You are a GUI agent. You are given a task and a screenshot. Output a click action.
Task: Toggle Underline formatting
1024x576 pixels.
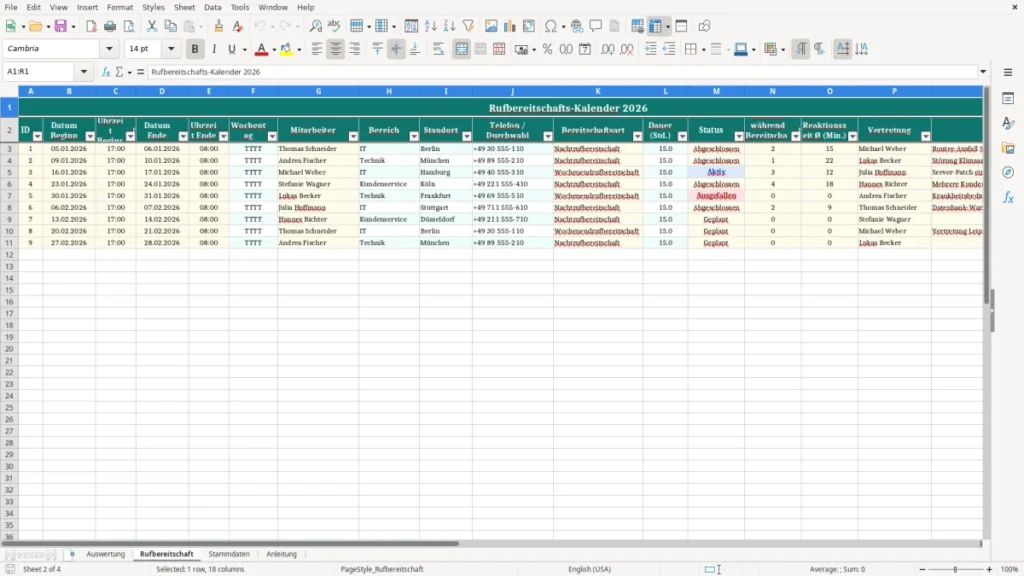pyautogui.click(x=232, y=49)
